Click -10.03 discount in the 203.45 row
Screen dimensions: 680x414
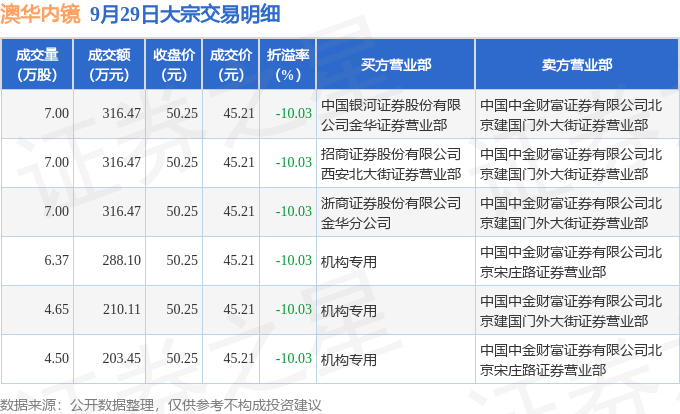tap(294, 359)
